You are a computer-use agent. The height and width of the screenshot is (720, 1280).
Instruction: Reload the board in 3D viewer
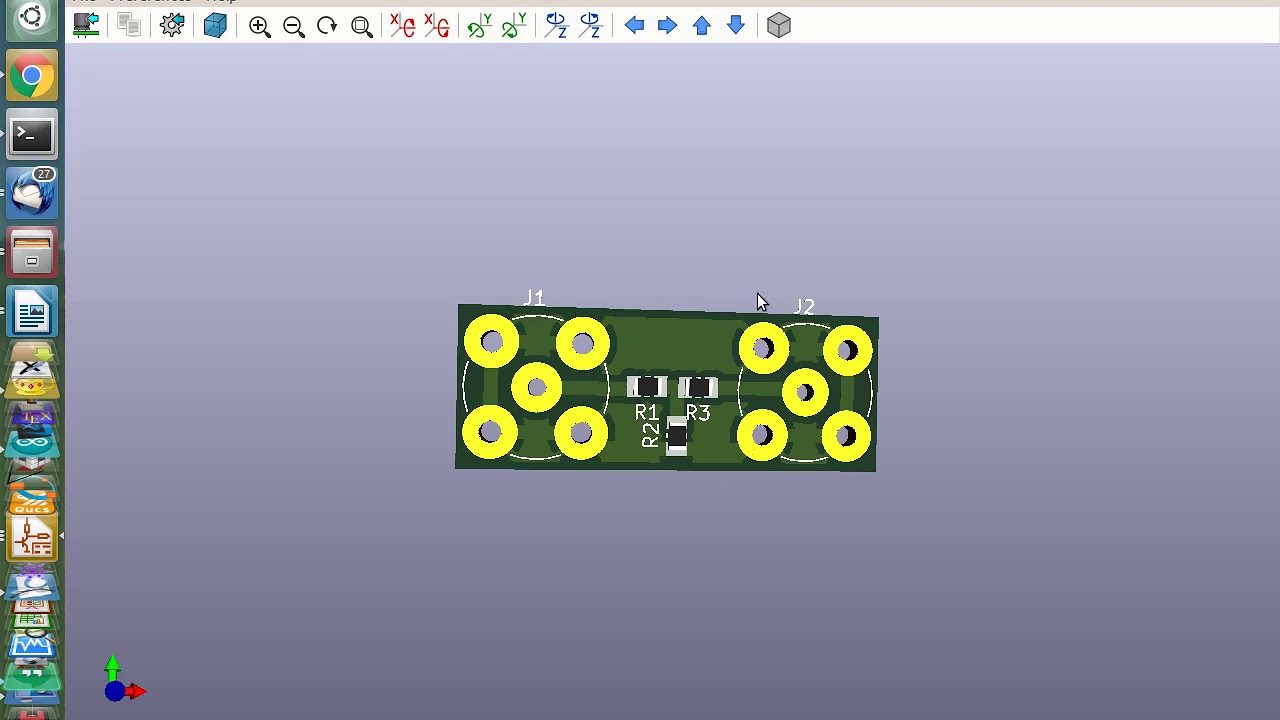pyautogui.click(x=86, y=25)
